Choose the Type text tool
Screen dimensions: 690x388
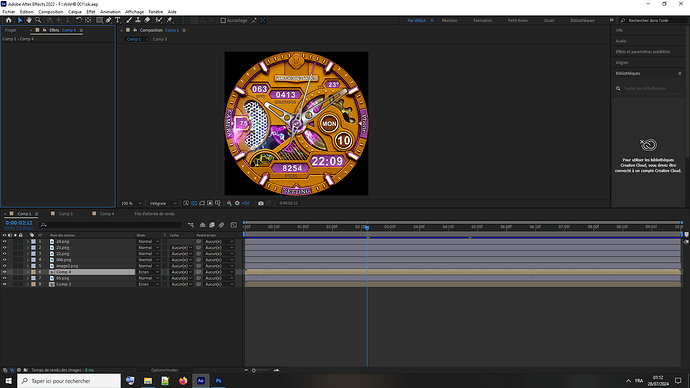(x=117, y=20)
